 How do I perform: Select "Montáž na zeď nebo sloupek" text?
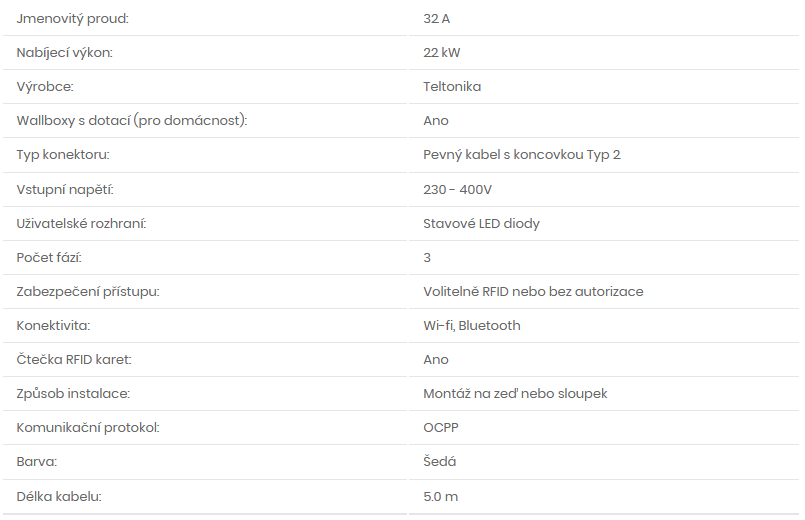tap(515, 394)
